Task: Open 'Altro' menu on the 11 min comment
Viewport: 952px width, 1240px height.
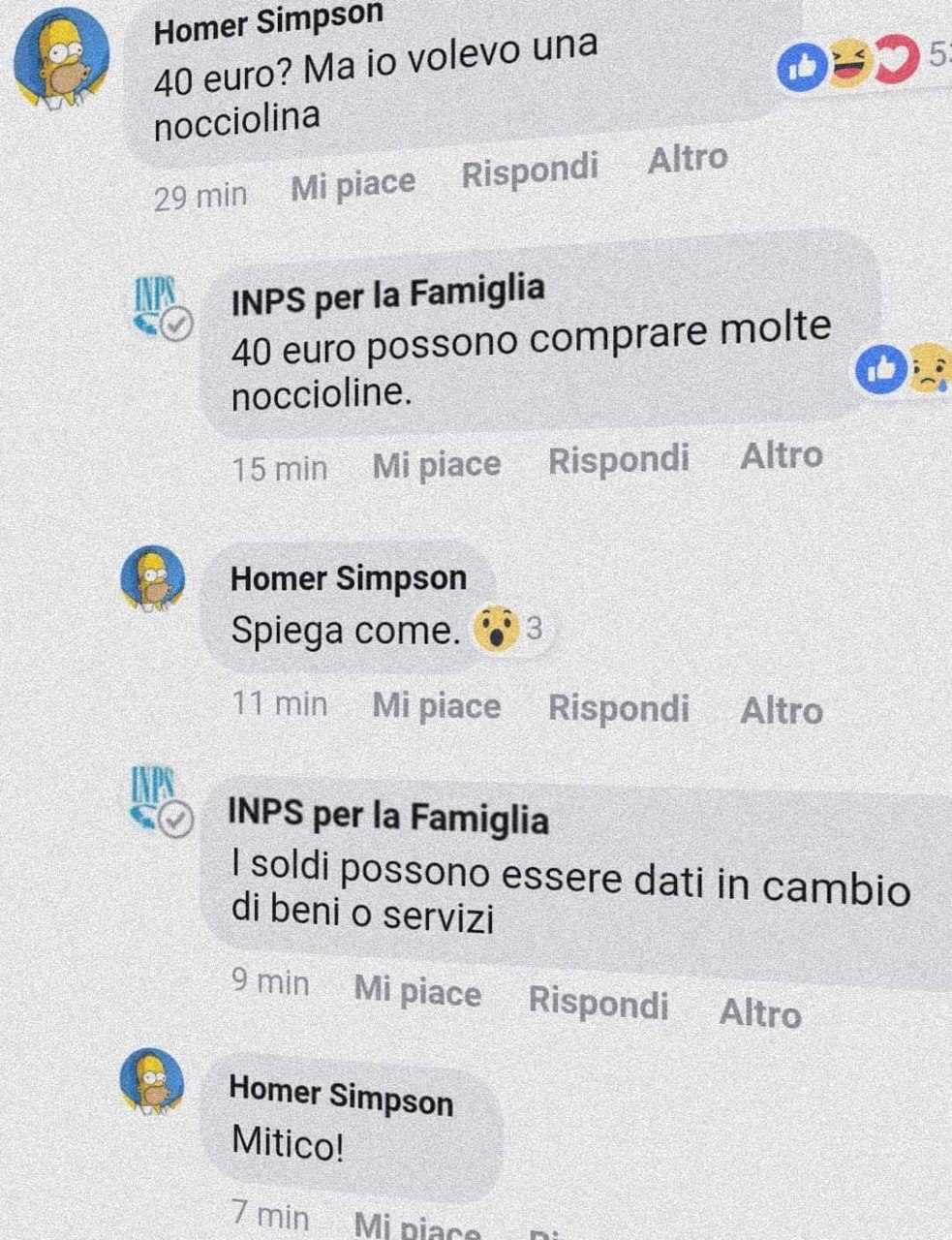Action: (x=782, y=710)
